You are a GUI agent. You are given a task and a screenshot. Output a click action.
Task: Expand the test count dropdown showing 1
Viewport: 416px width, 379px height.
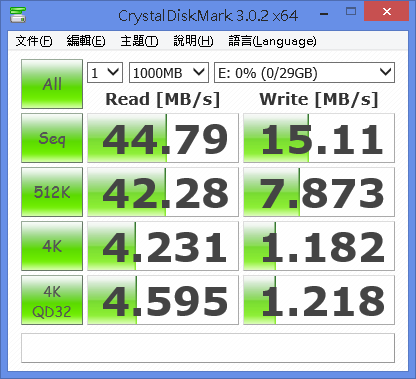(x=105, y=72)
